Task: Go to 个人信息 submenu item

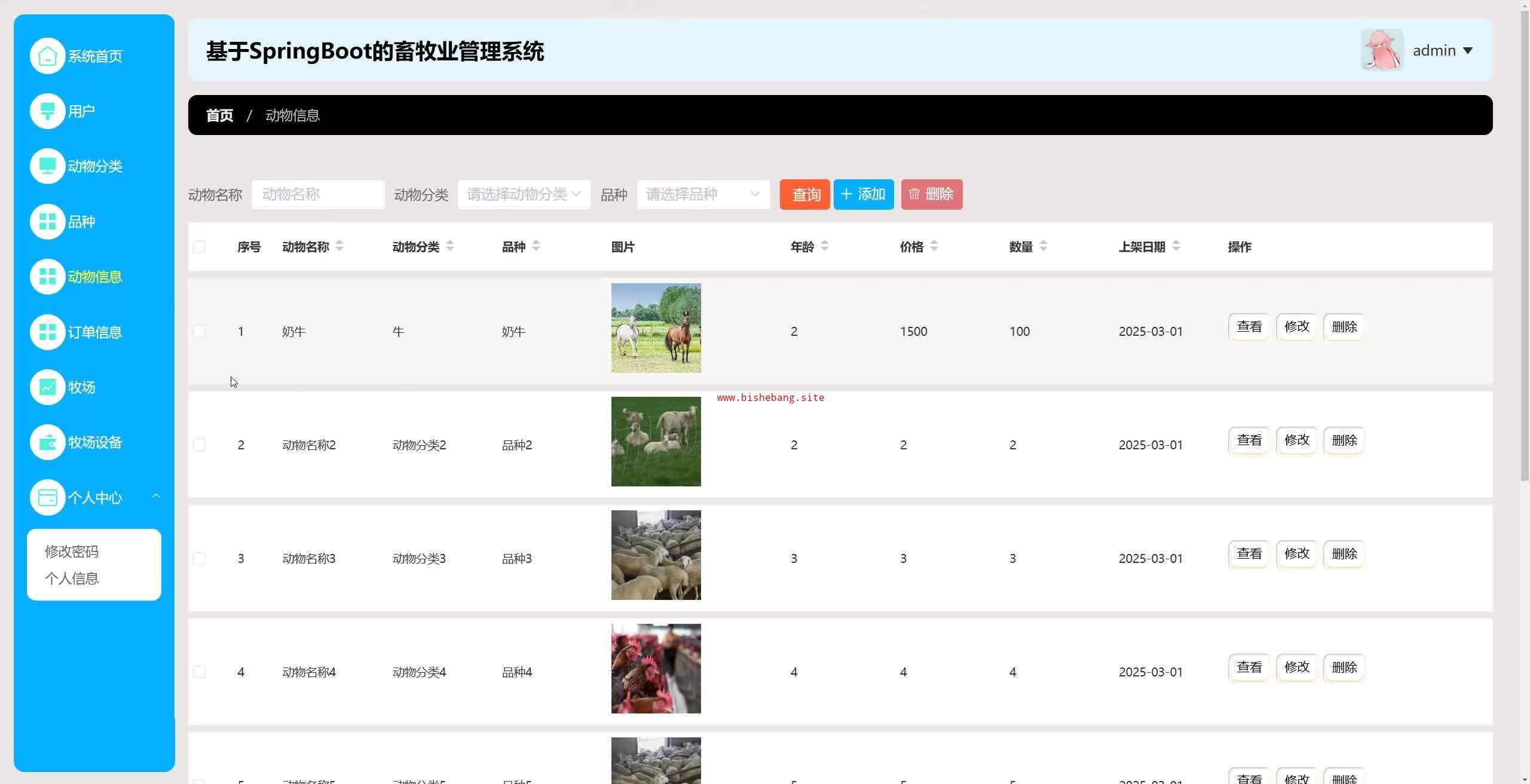Action: pos(72,578)
